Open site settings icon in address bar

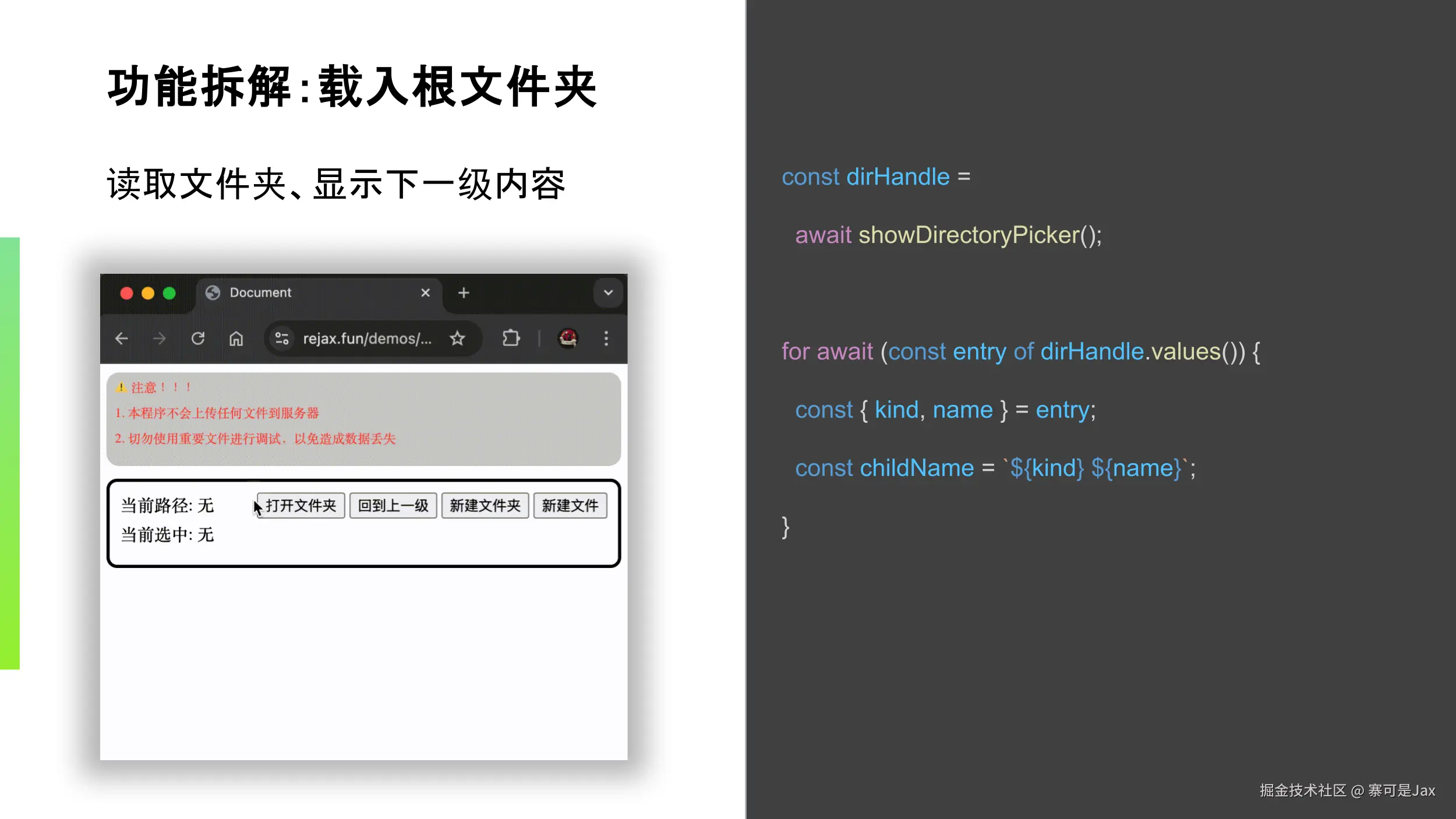point(282,338)
